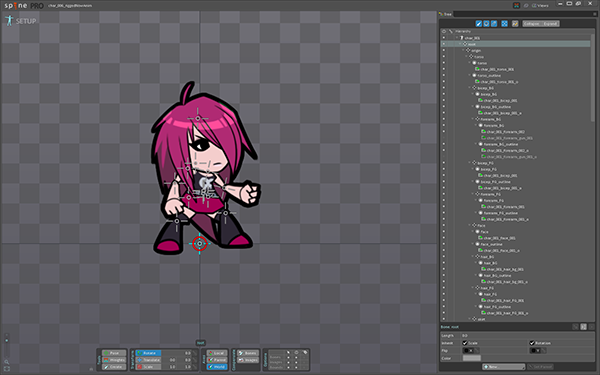Viewport: 600px width, 375px height.
Task: Collapse the forearm_FG_outline slot node
Action: coord(476,213)
